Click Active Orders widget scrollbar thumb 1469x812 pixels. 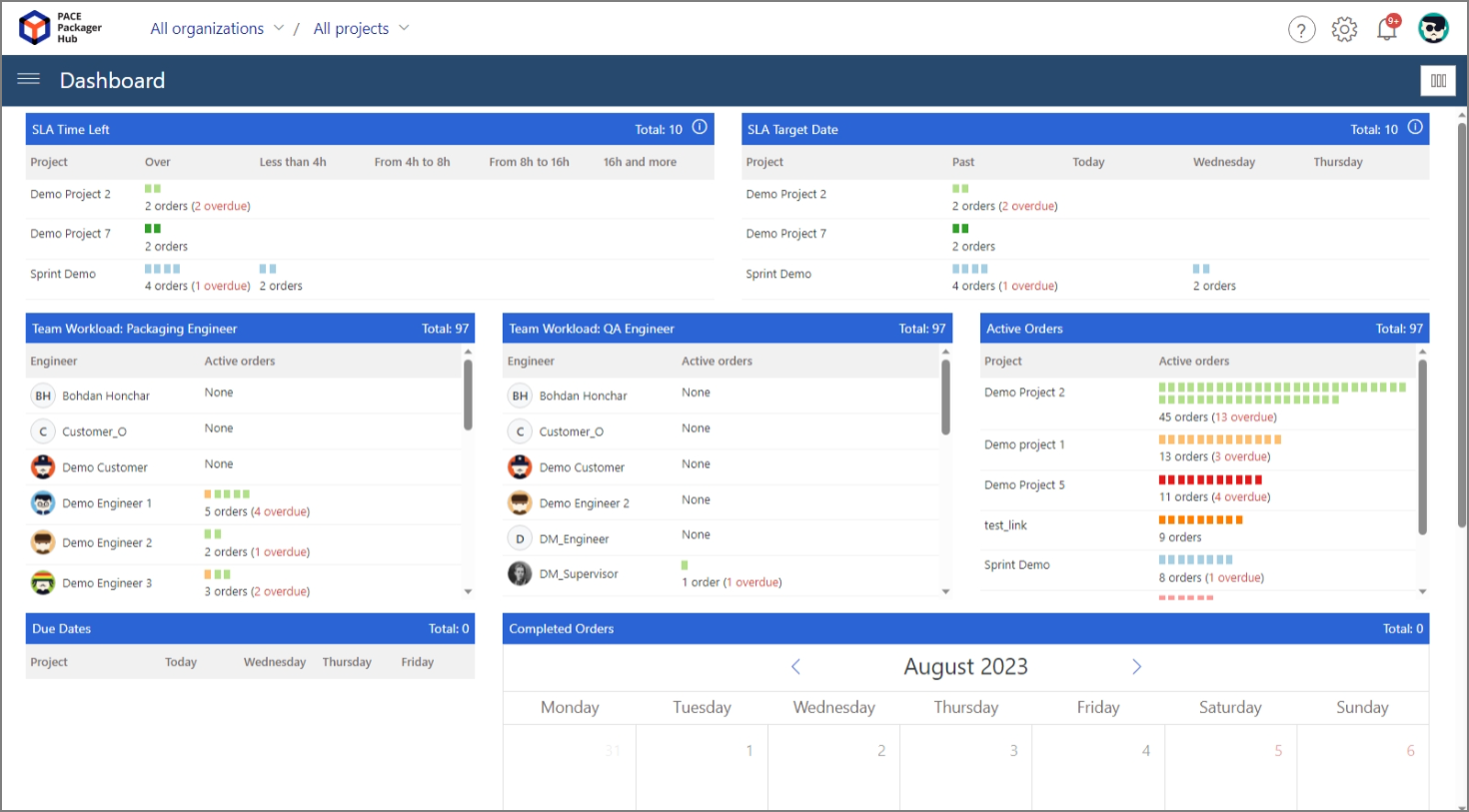coord(1422,446)
